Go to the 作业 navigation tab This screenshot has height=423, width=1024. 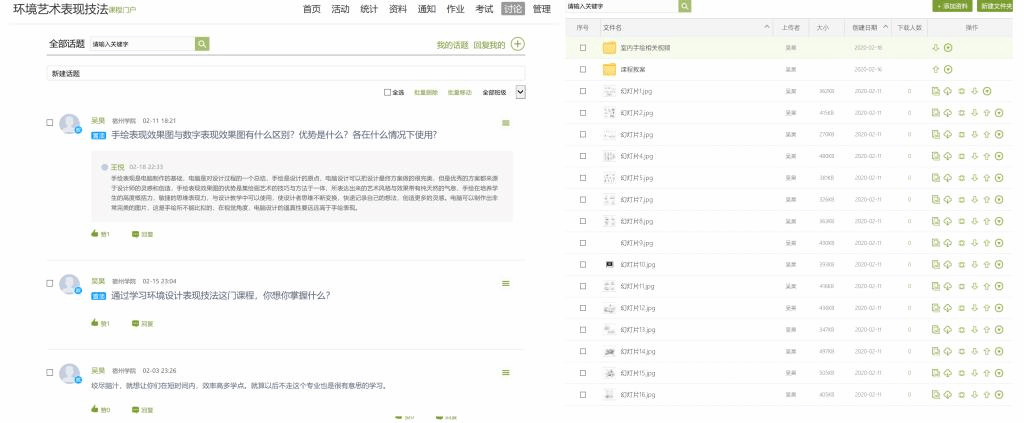[455, 9]
